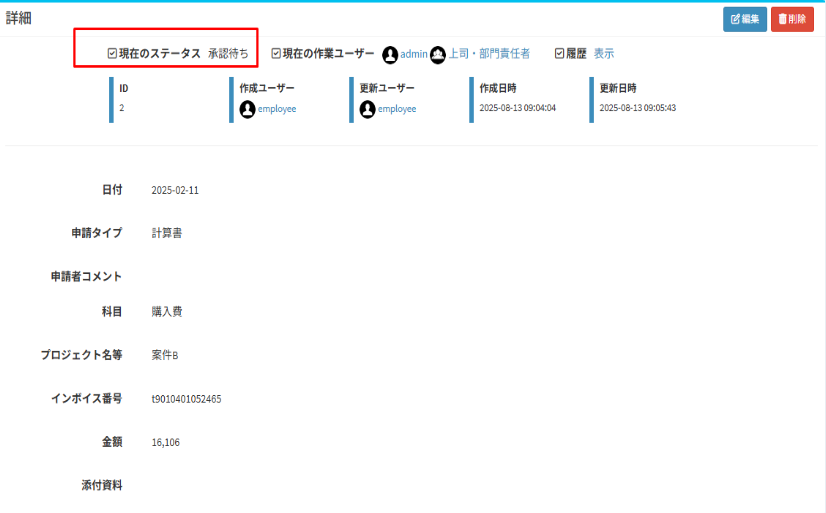Click the ID value 2
This screenshot has width=826, height=513.
(x=122, y=108)
